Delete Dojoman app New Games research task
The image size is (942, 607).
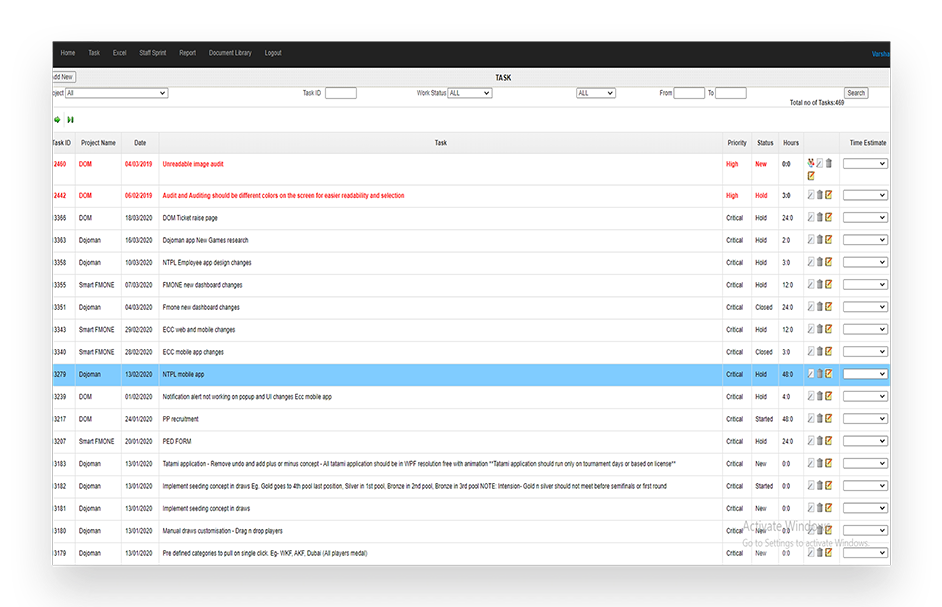click(819, 239)
